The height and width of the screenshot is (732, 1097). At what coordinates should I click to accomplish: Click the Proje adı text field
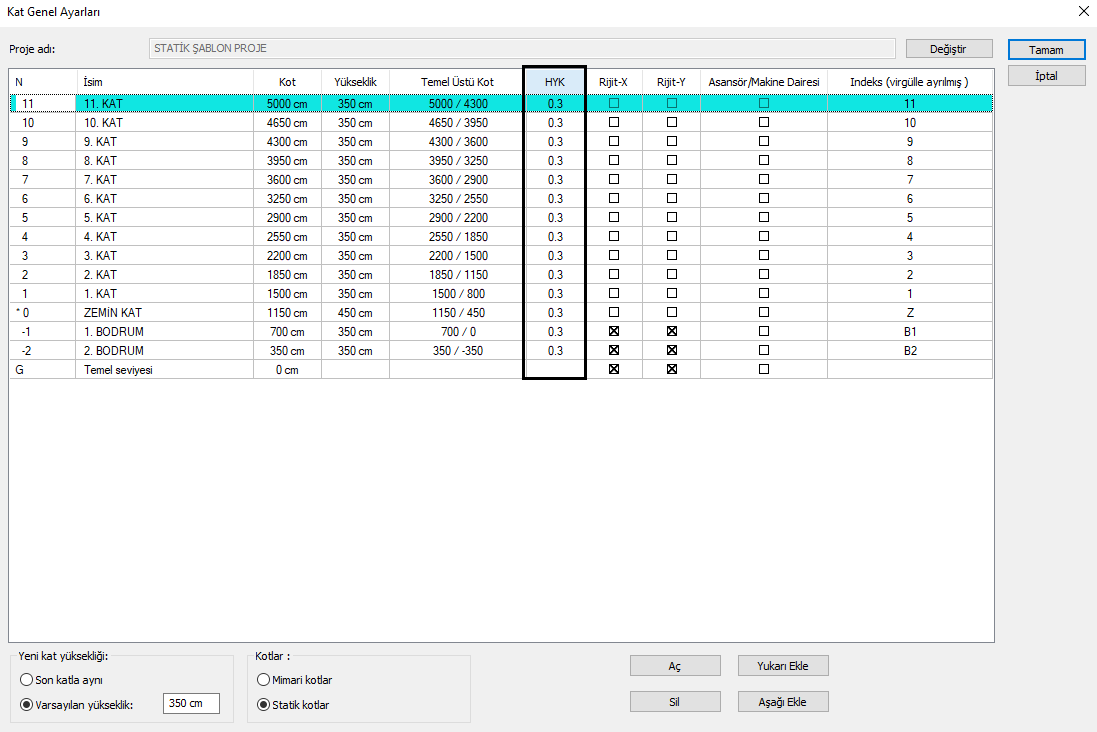[520, 48]
